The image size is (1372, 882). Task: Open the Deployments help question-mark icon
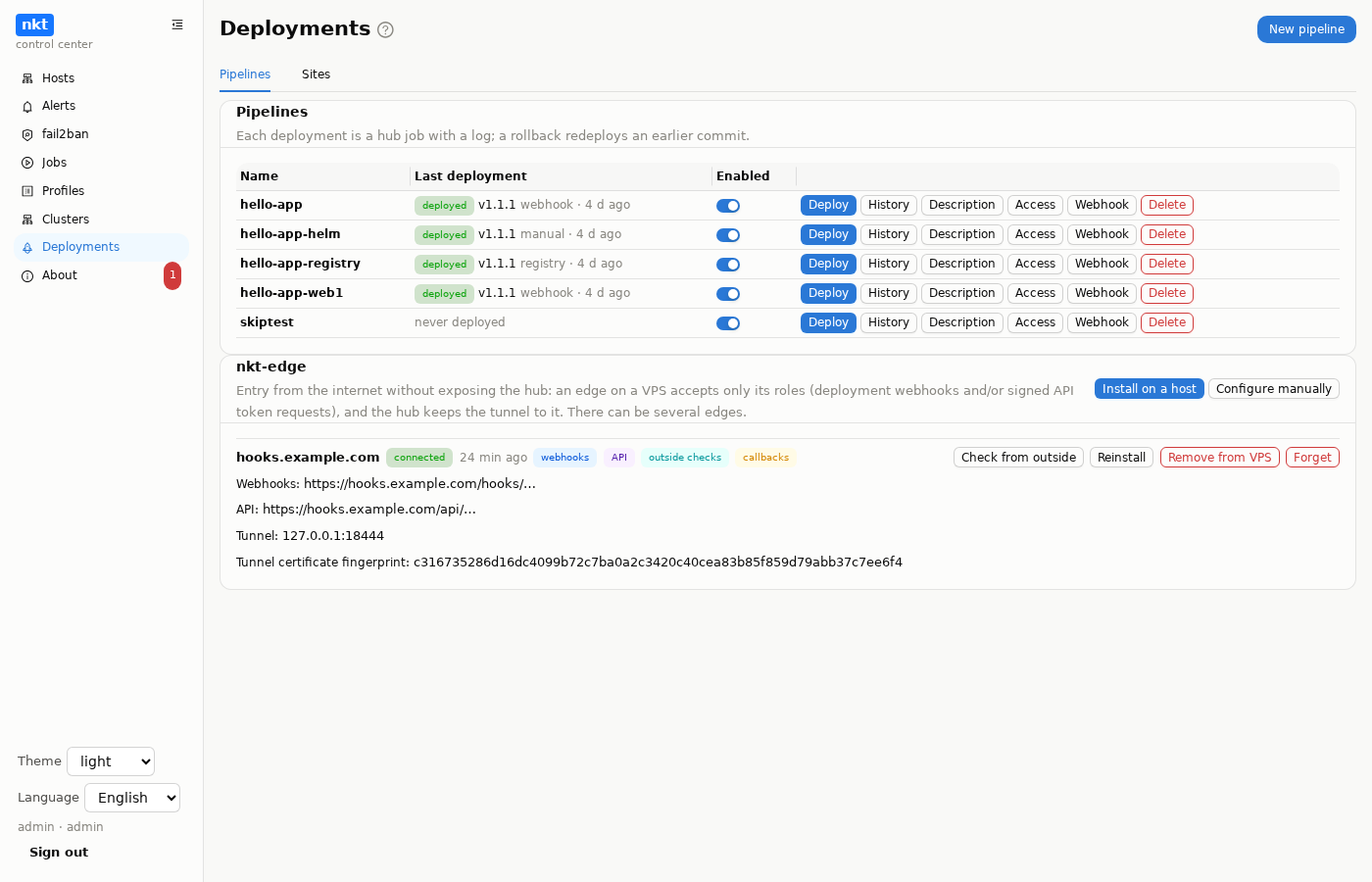[385, 29]
